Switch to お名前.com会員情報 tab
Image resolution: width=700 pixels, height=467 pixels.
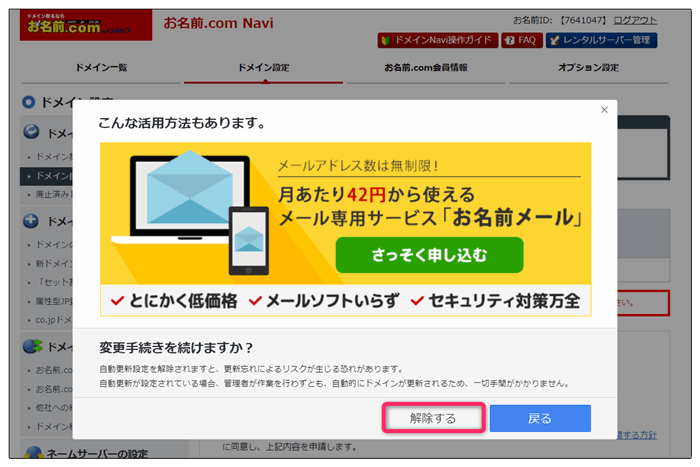click(426, 68)
